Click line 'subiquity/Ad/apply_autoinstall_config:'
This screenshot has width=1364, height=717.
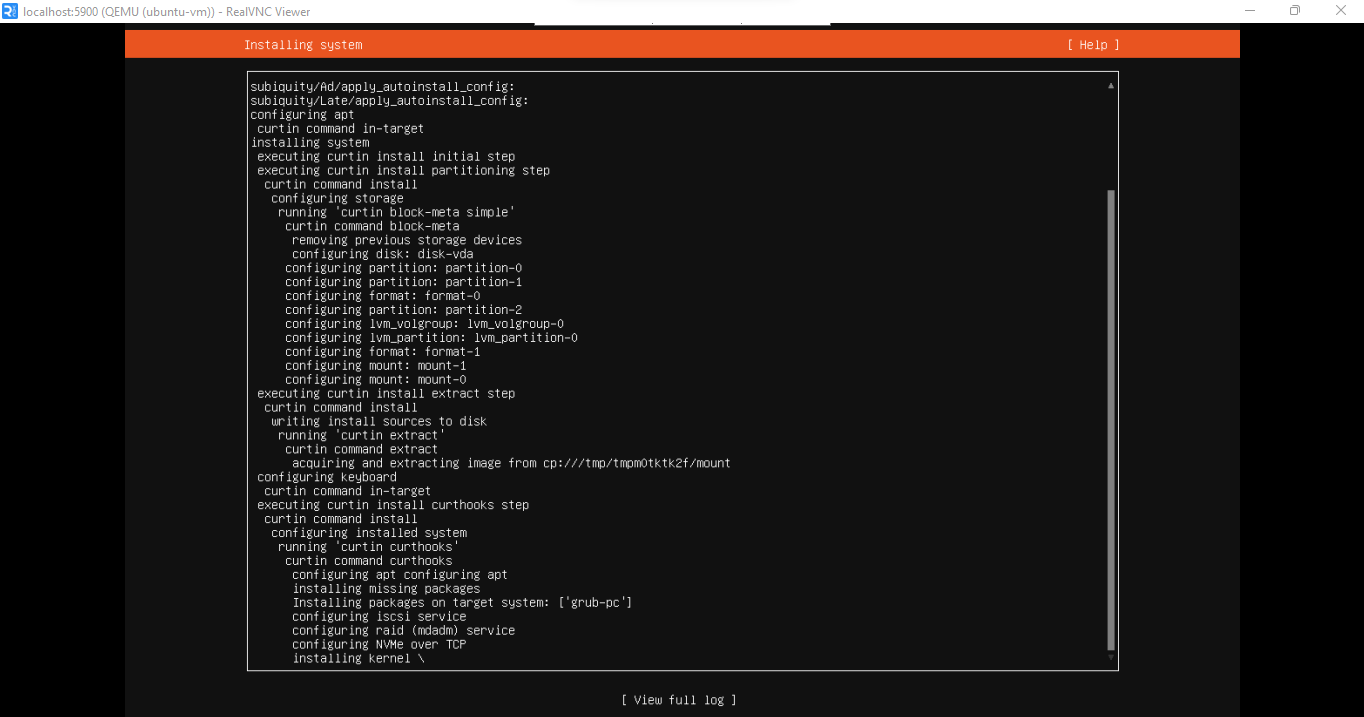point(382,87)
